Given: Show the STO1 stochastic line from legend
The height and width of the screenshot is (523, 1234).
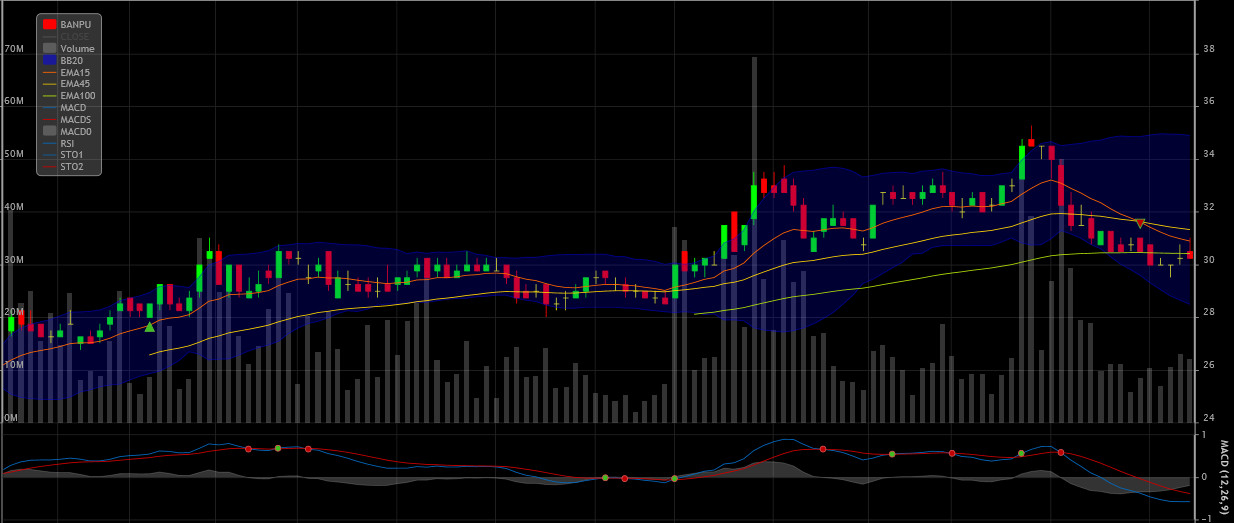Looking at the screenshot, I should 63,155.
